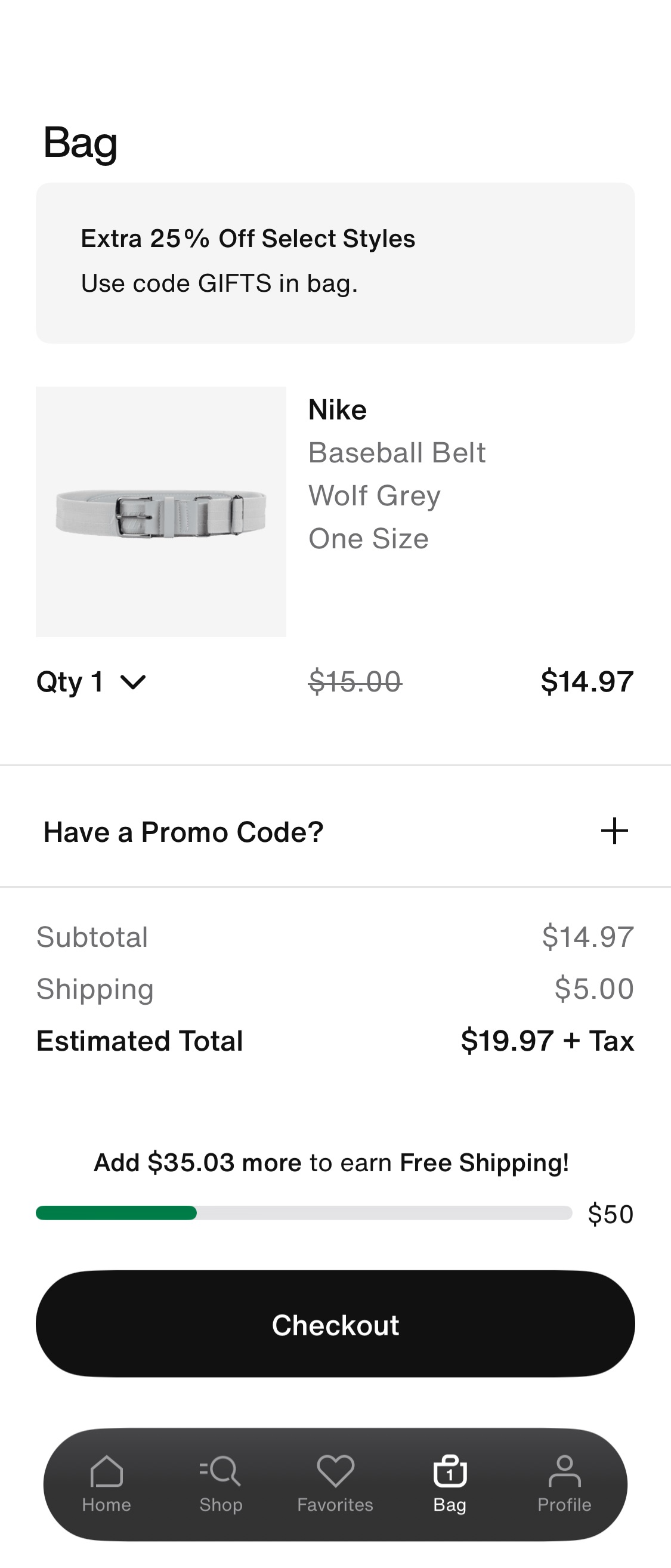Switch to the Profile tab label
This screenshot has width=671, height=1568.
(564, 1505)
